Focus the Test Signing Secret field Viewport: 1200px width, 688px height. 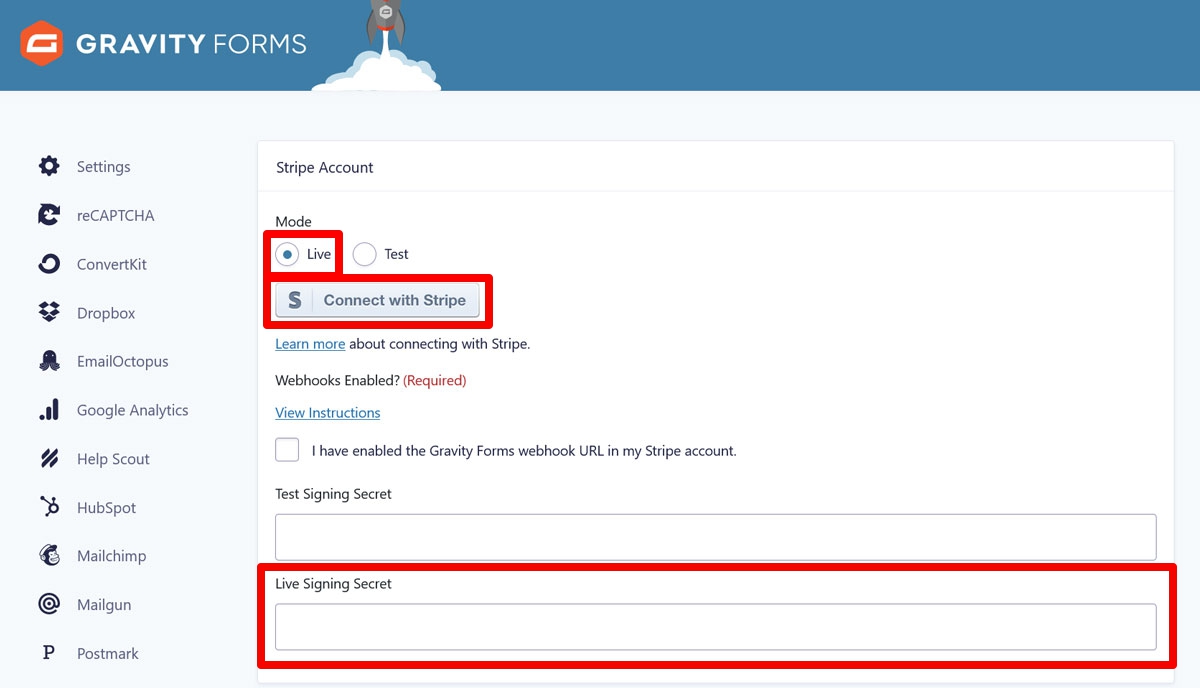coord(716,537)
